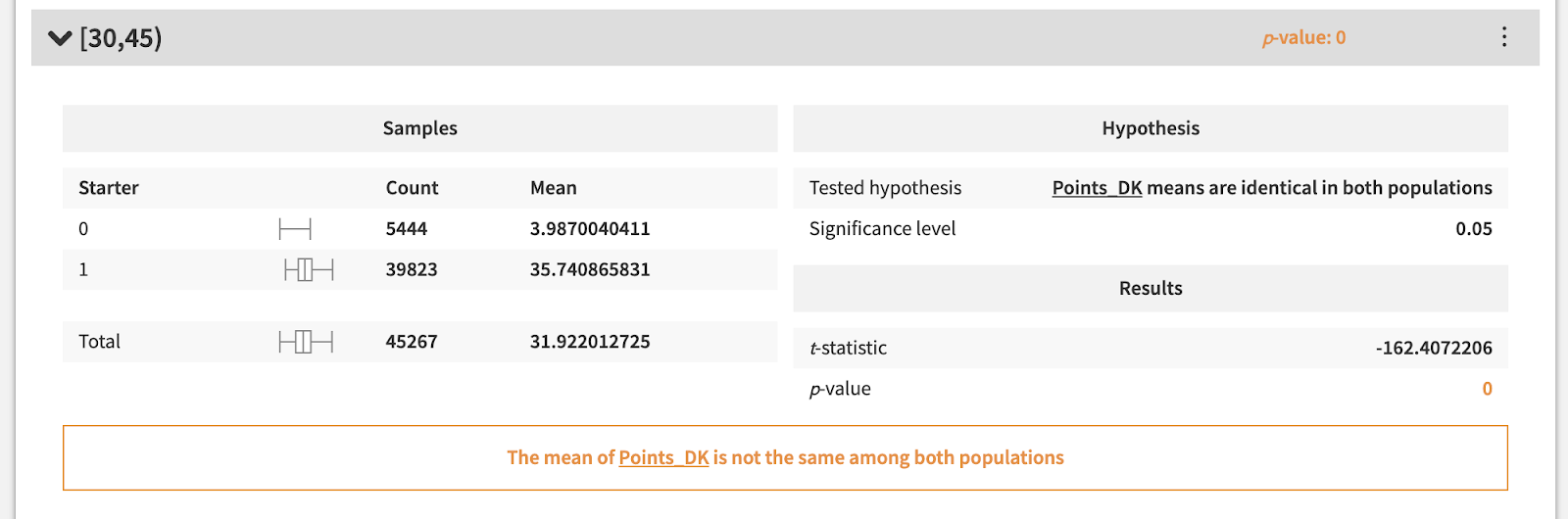Click the Samples panel header

pyautogui.click(x=419, y=128)
